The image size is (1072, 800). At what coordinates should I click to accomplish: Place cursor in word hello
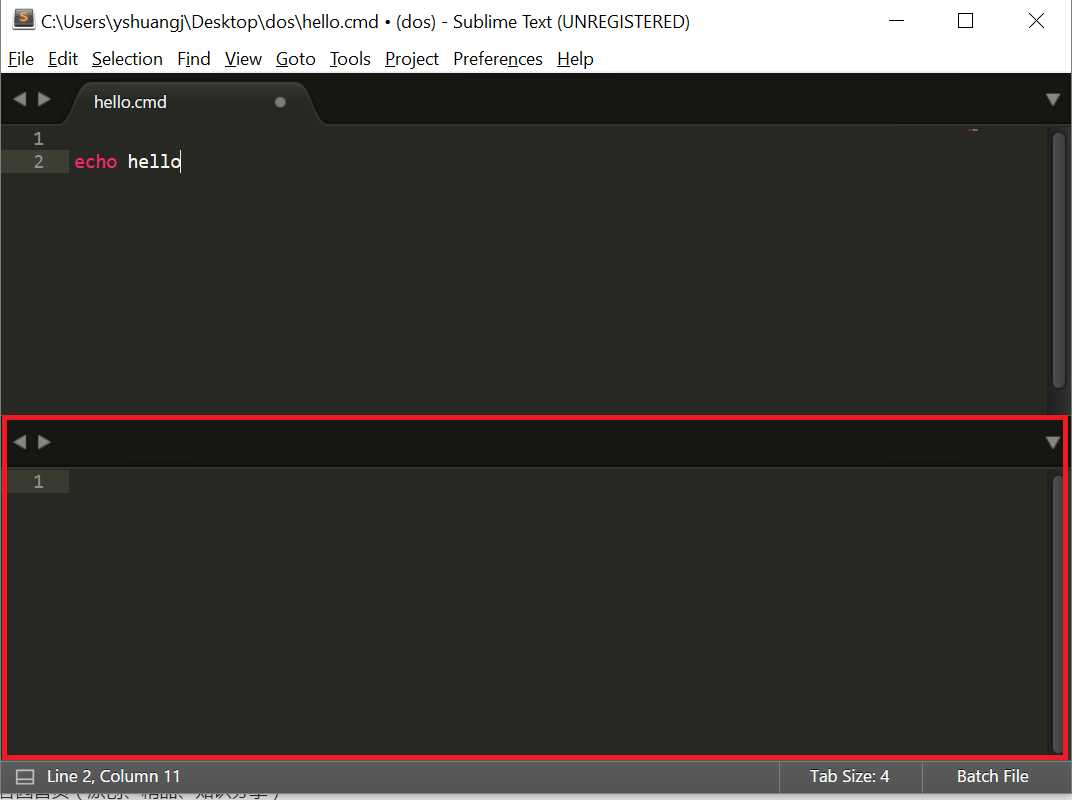[154, 162]
